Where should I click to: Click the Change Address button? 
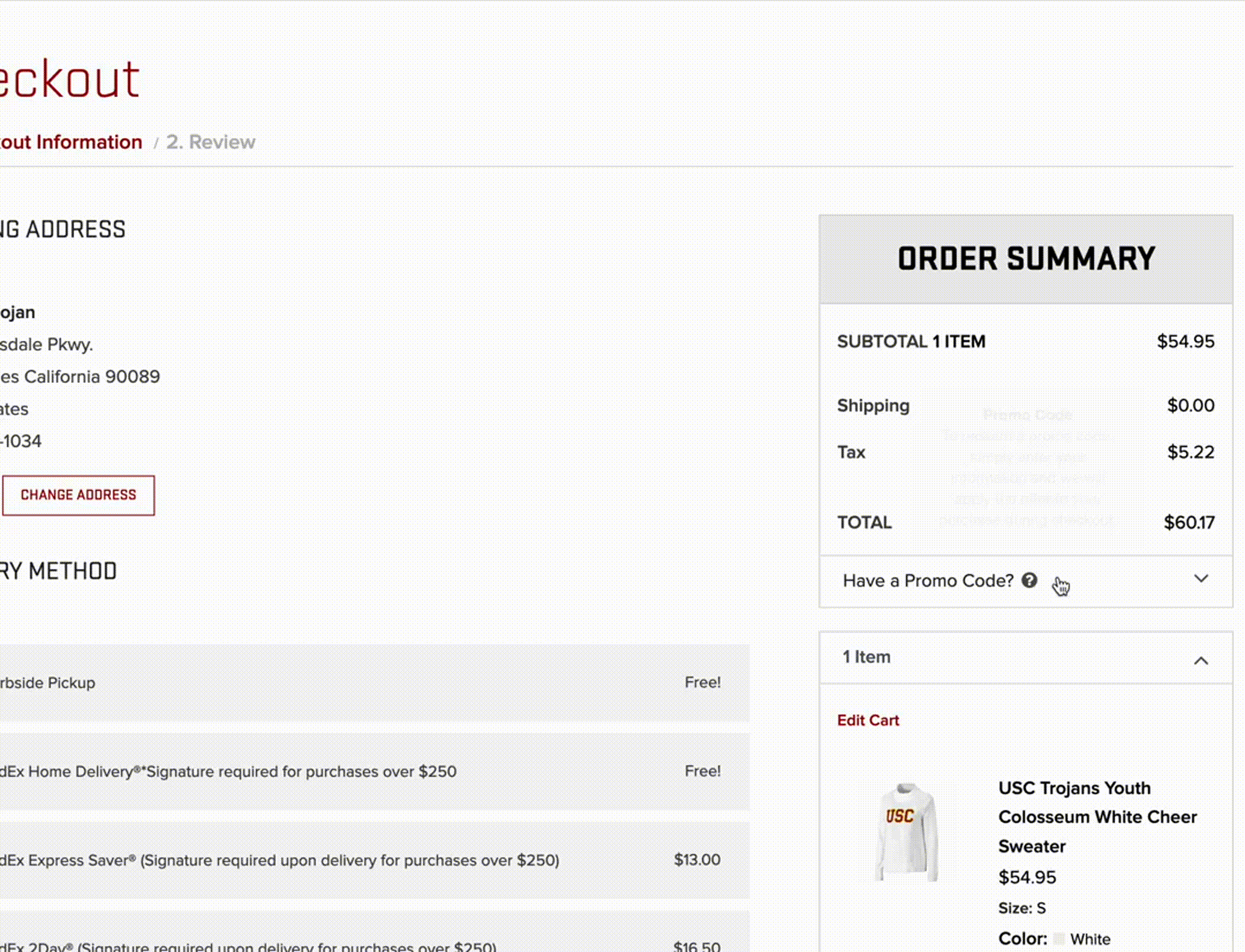[78, 495]
